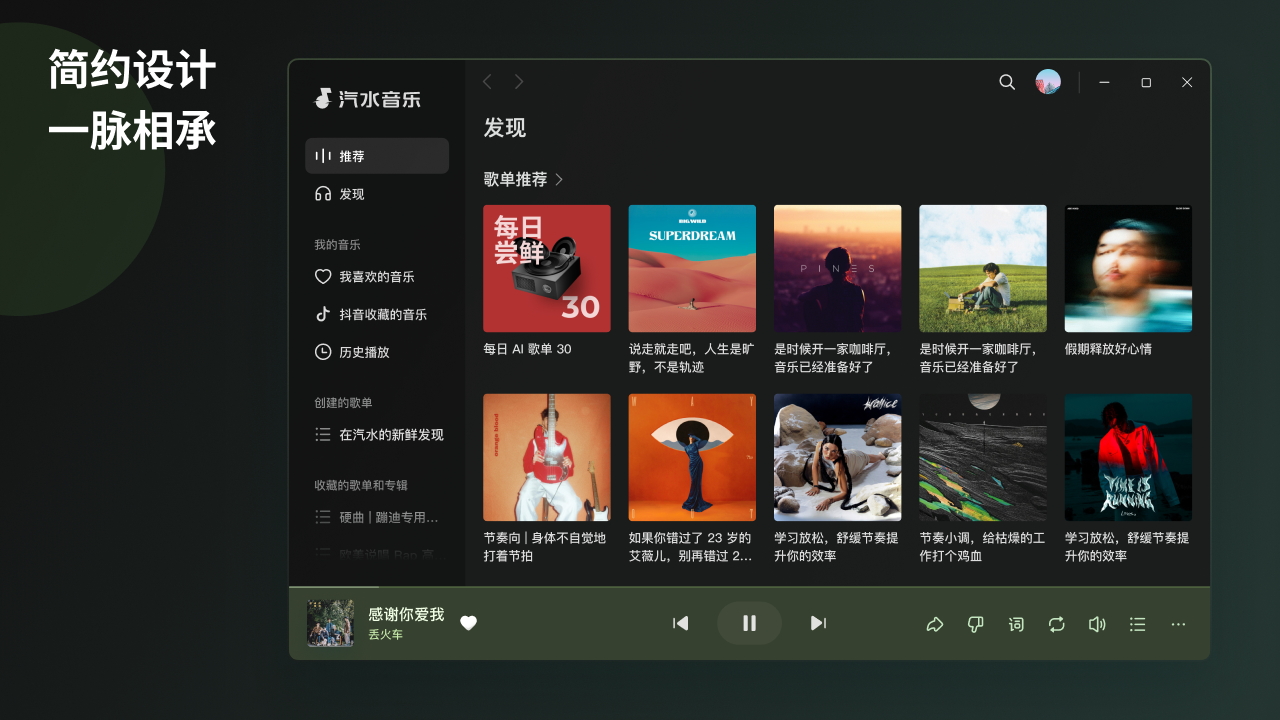Click the 我喜欢的音乐 heart icon
Image resolution: width=1280 pixels, height=720 pixels.
click(324, 276)
